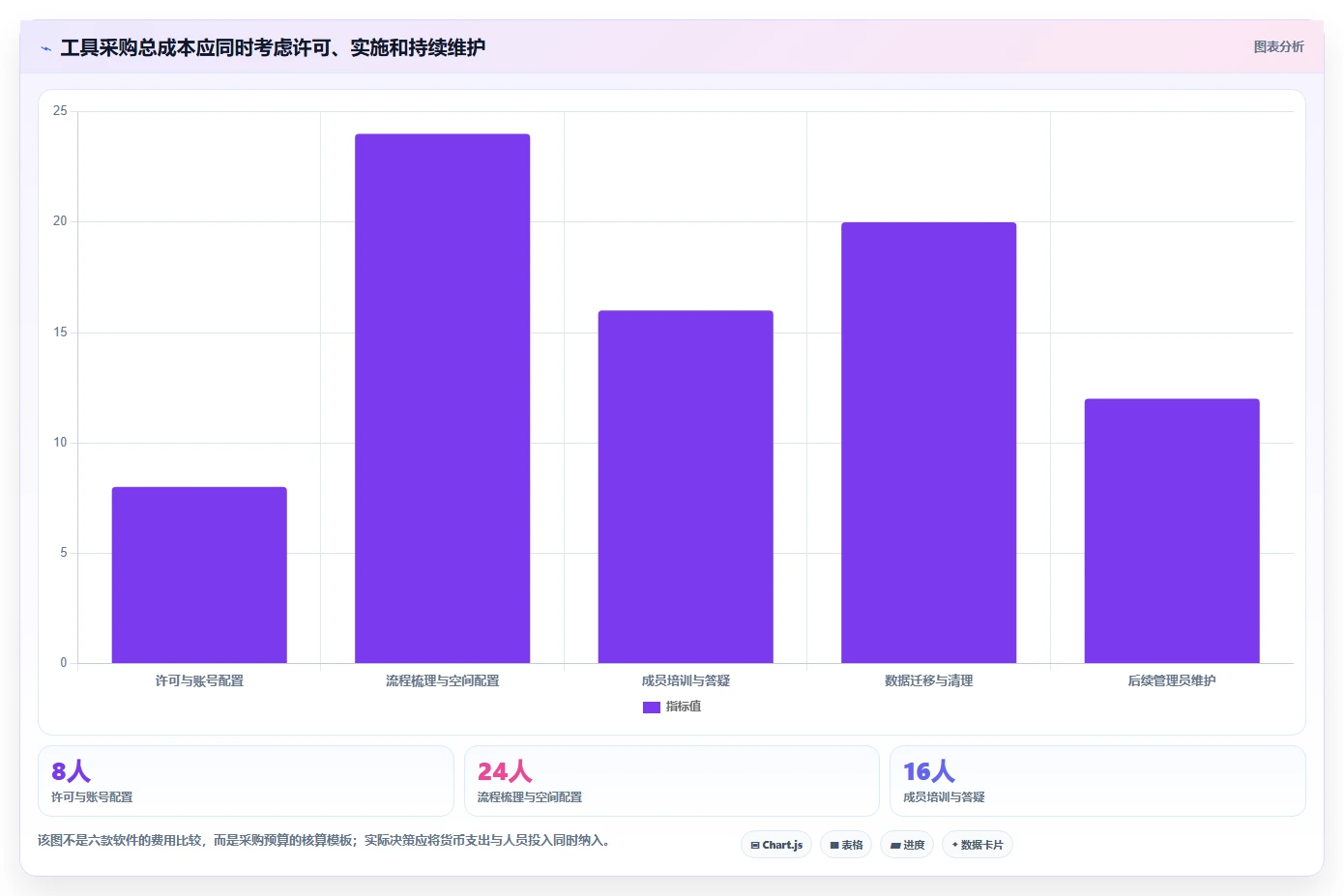Open the 16人 成员培训与答疑 card
The height and width of the screenshot is (896, 1344).
tap(1097, 781)
